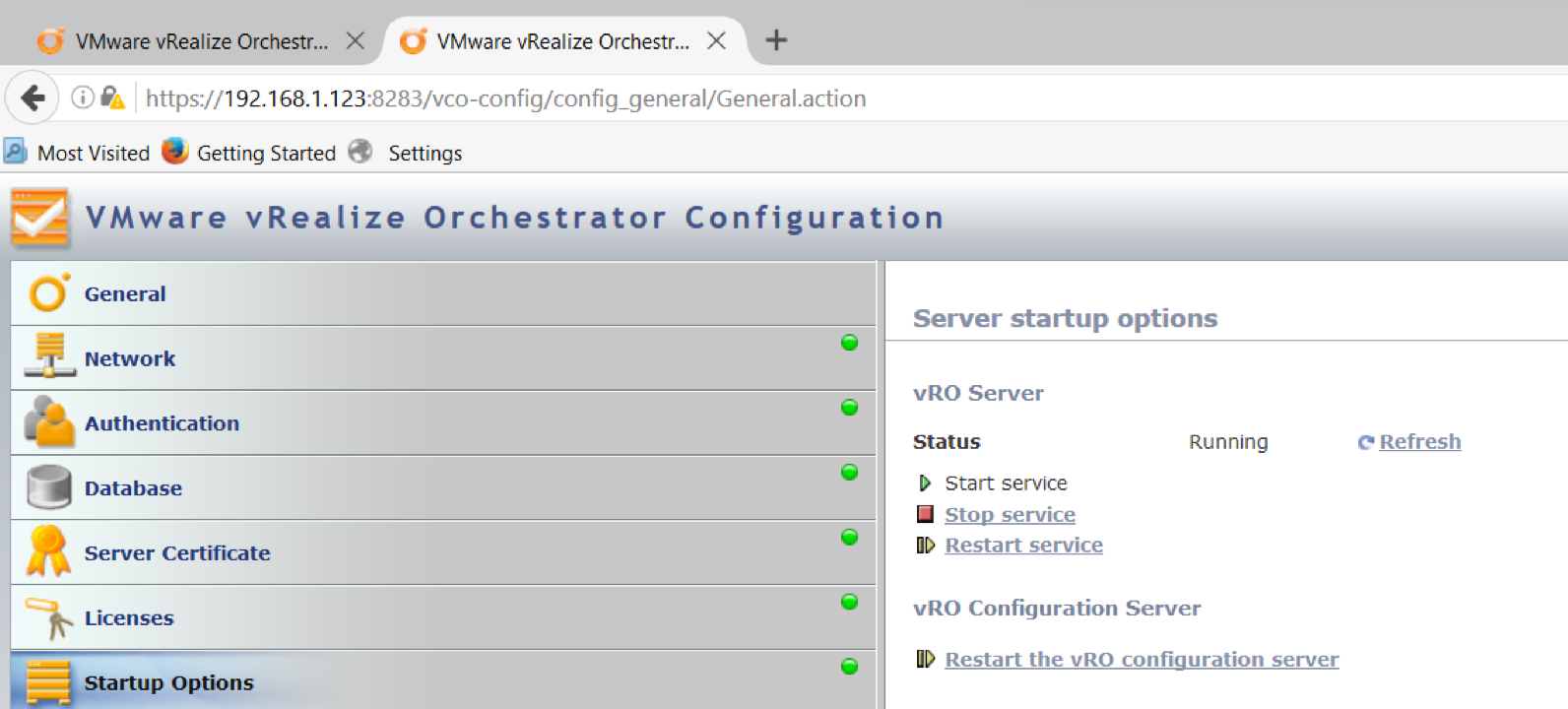Click the Refresh status link

[1419, 442]
